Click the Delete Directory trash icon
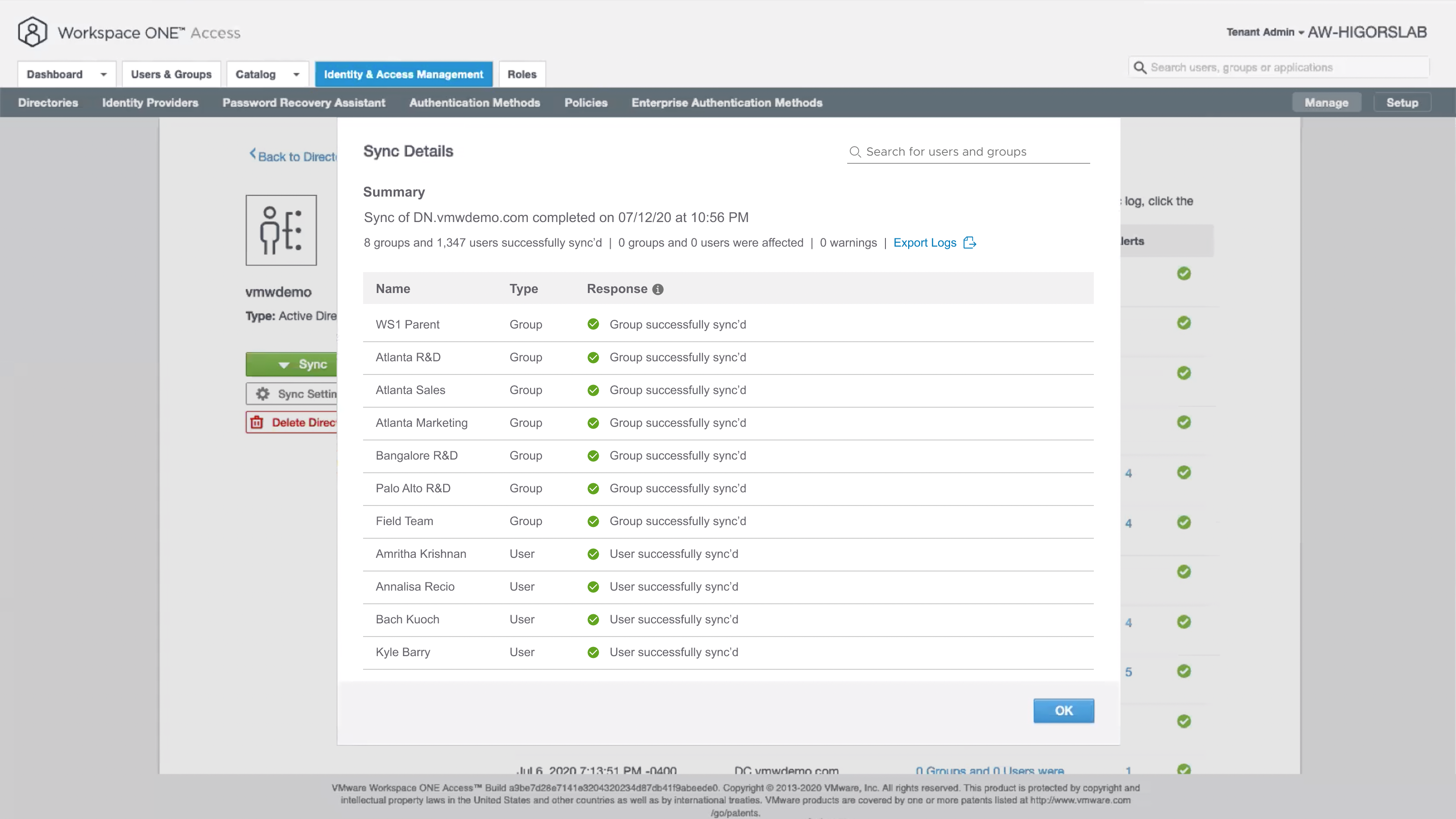The image size is (1456, 819). pos(257,422)
